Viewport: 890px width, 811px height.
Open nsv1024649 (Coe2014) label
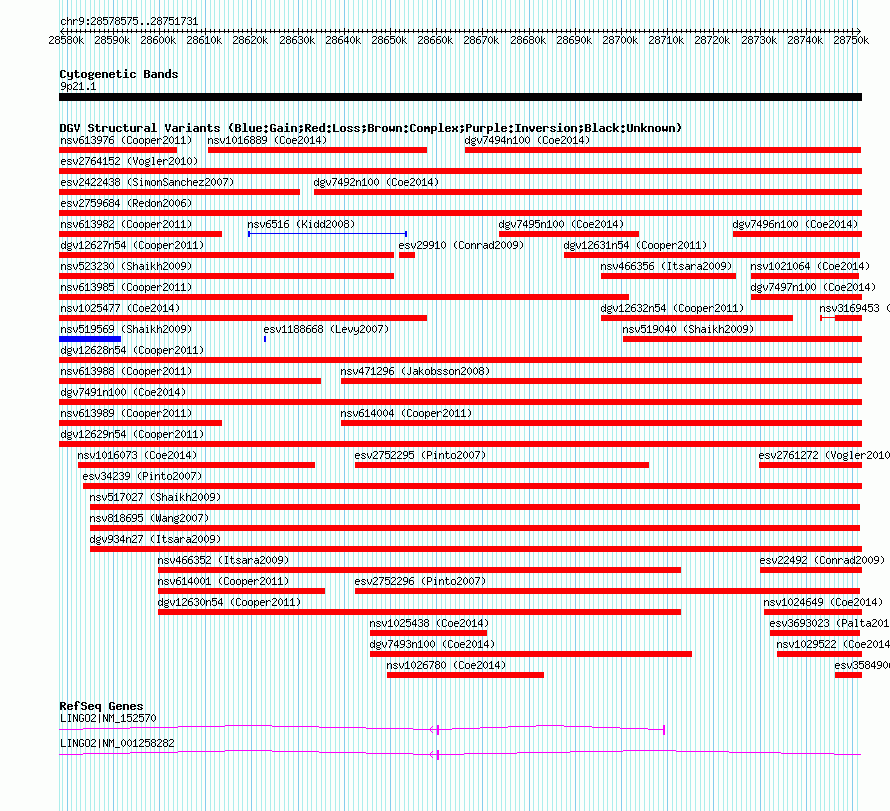(823, 602)
